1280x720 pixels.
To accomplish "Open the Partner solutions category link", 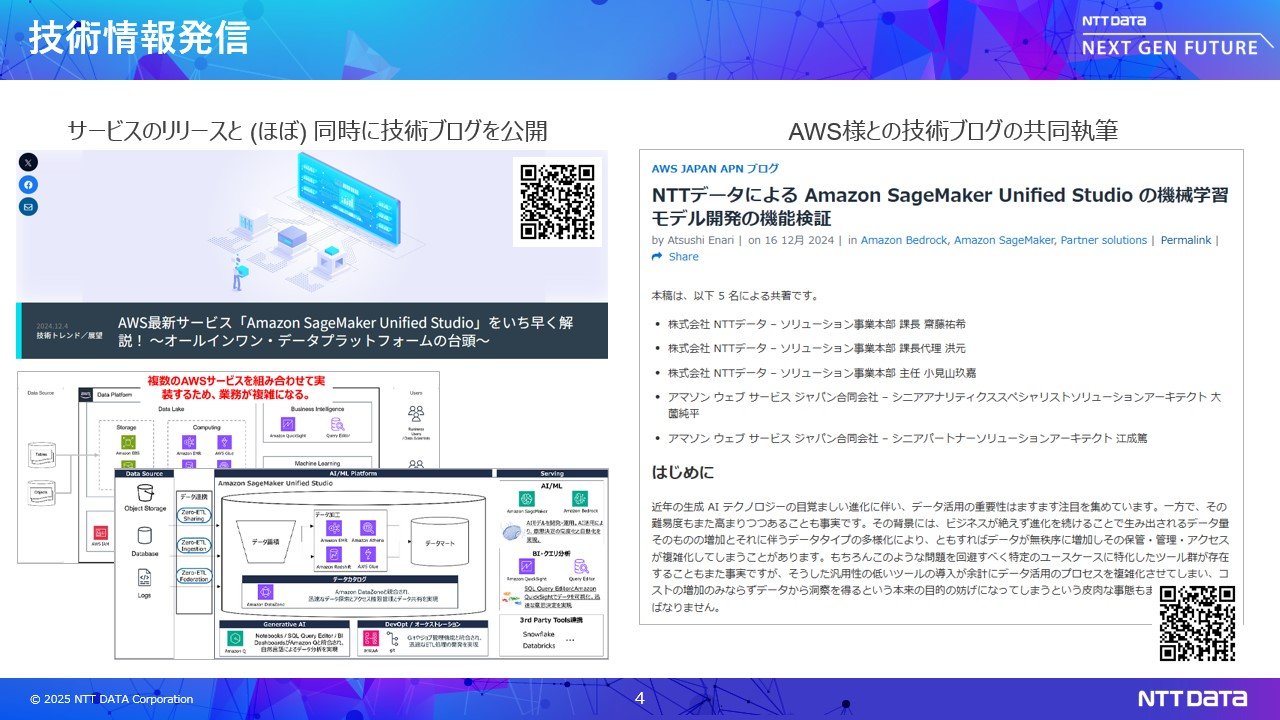I will coord(1104,240).
